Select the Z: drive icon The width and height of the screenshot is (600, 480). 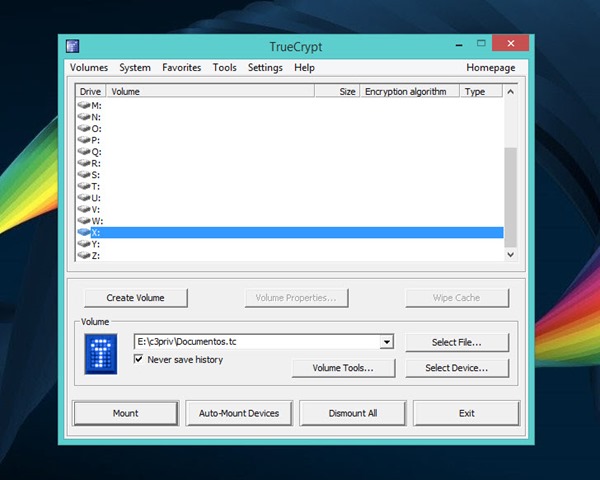click(84, 255)
